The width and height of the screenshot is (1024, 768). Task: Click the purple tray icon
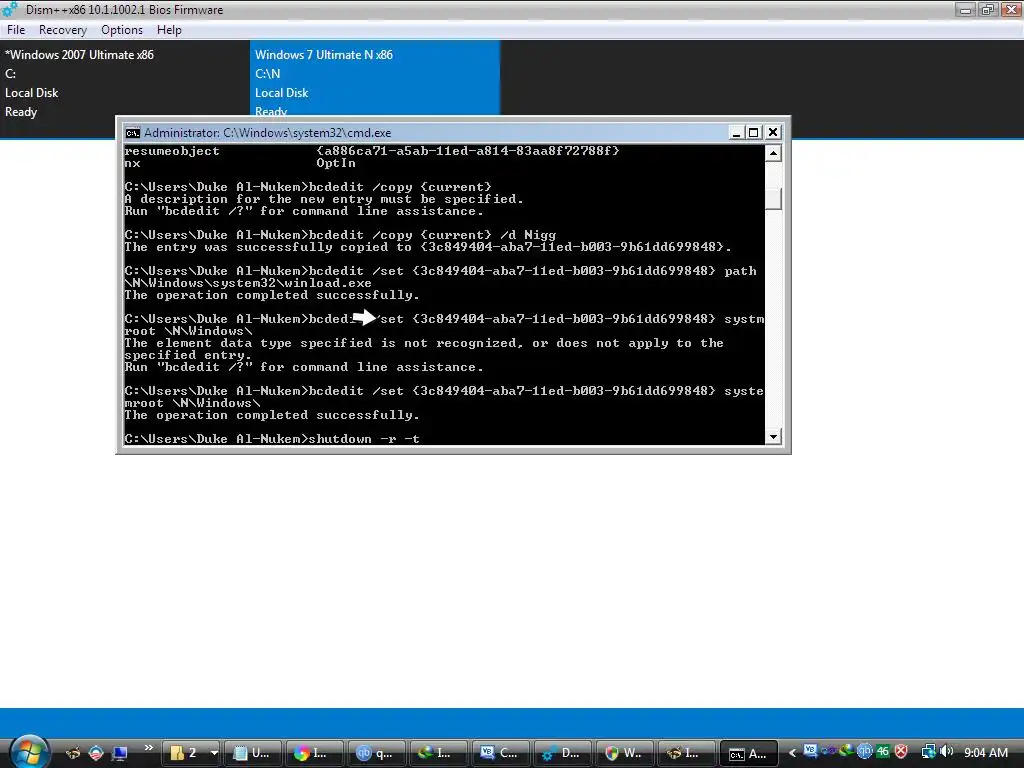[829, 751]
